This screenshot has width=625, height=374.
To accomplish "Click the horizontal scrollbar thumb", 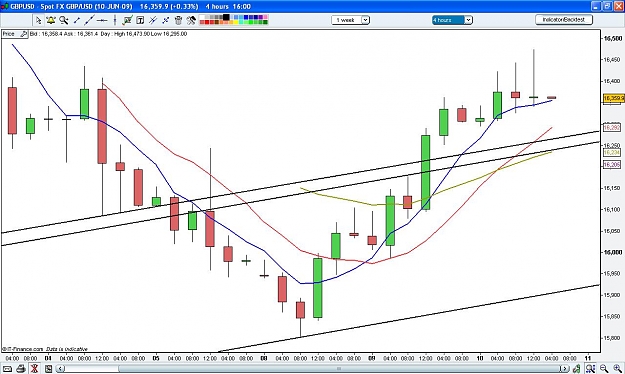I will pos(339,369).
